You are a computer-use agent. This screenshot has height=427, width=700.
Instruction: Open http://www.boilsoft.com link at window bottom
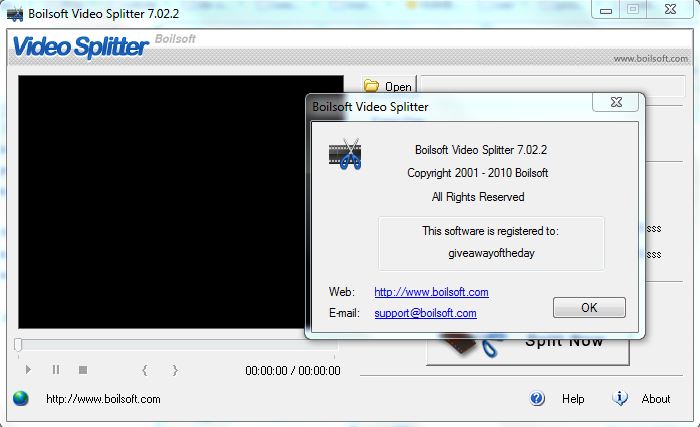pyautogui.click(x=103, y=399)
